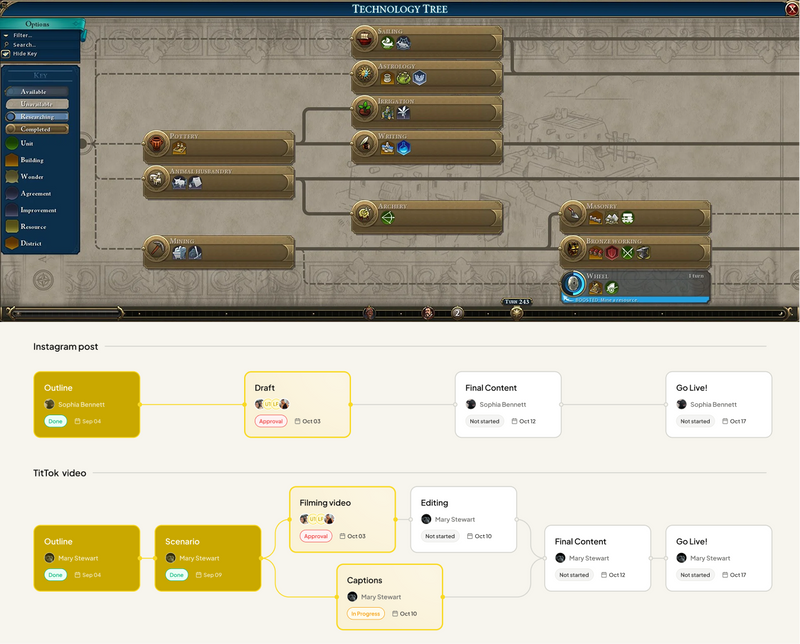This screenshot has width=800, height=644.
Task: Click the Final Content card by Mary Stewart
Action: click(597, 558)
